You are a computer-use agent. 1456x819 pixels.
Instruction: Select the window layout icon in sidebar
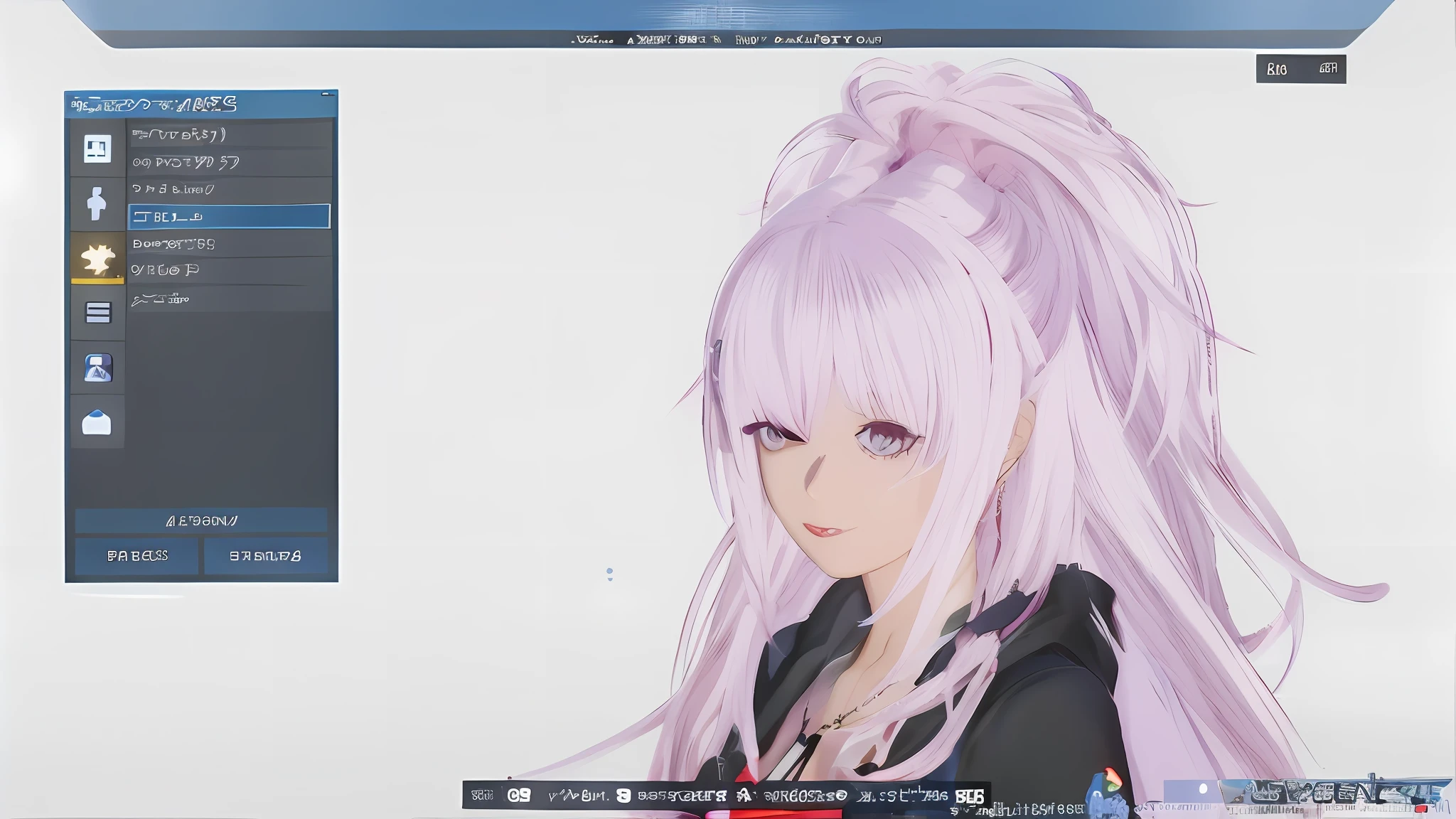pos(97,149)
